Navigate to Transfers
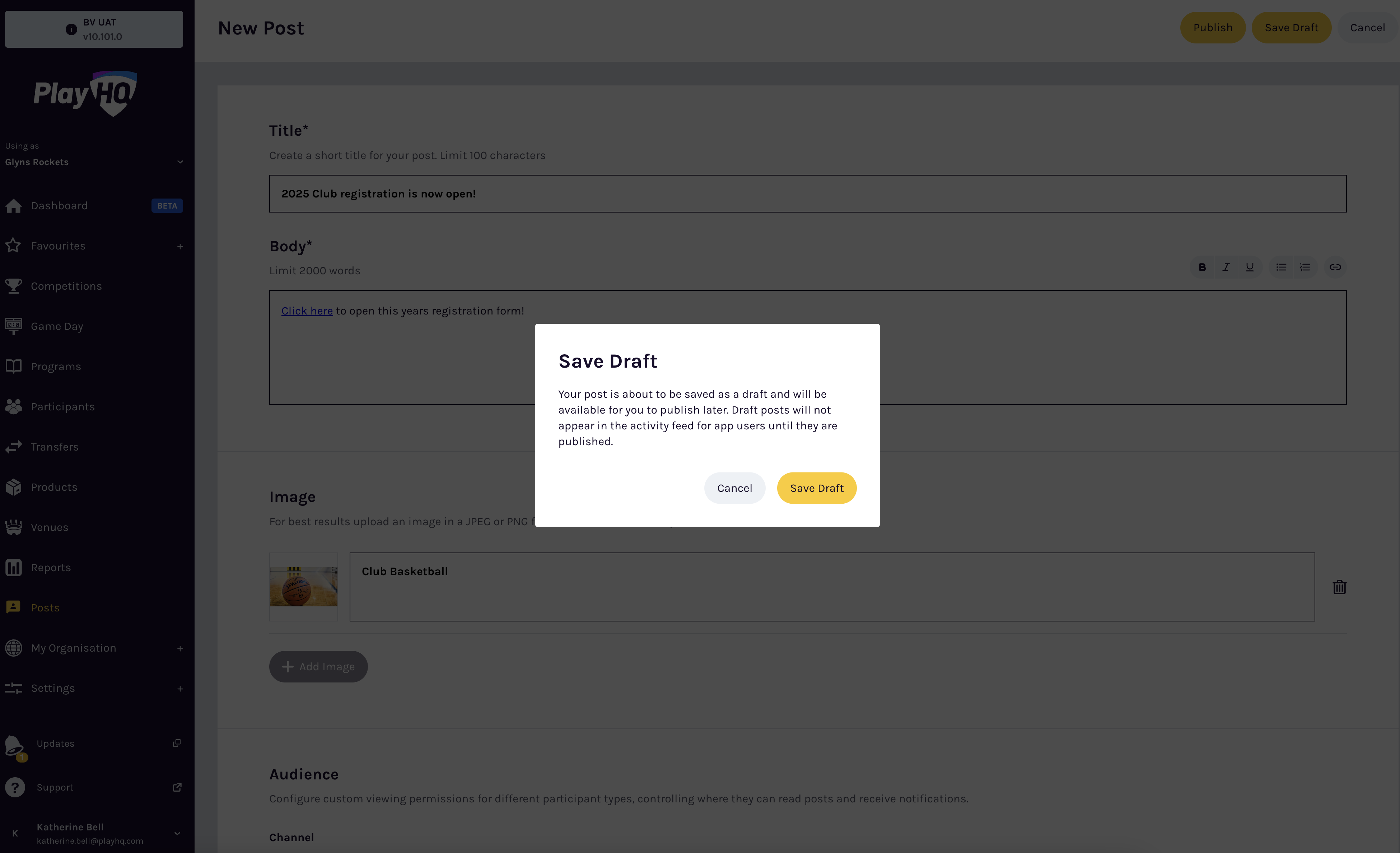Viewport: 1400px width, 853px height. tap(55, 447)
